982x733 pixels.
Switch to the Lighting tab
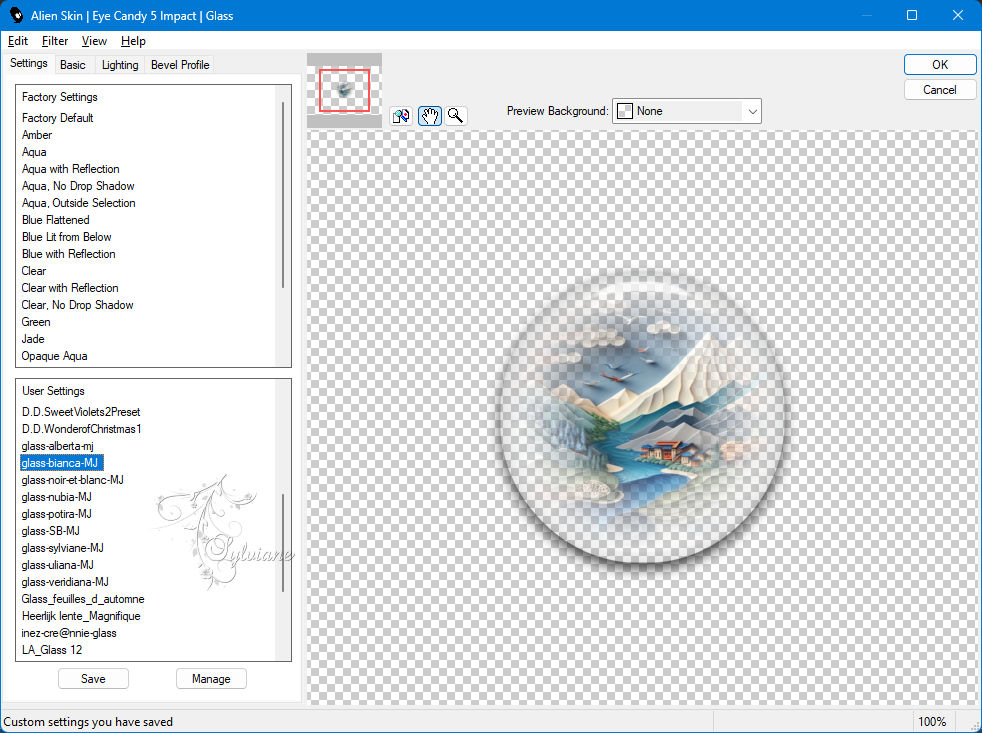click(x=120, y=65)
